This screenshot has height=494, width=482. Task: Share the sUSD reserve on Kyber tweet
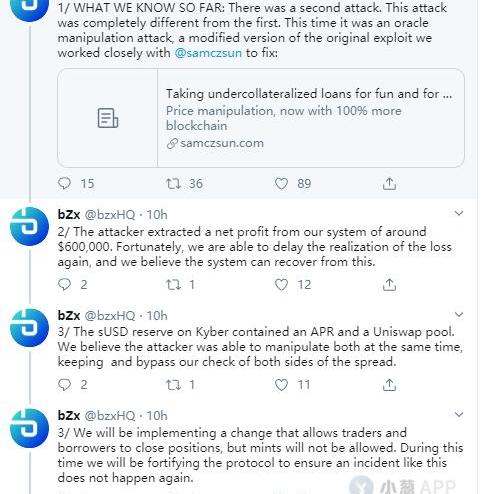click(389, 385)
